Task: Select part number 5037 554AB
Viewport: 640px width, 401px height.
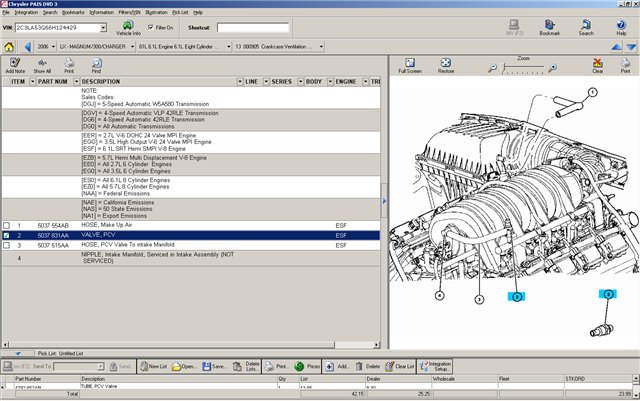Action: 53,225
